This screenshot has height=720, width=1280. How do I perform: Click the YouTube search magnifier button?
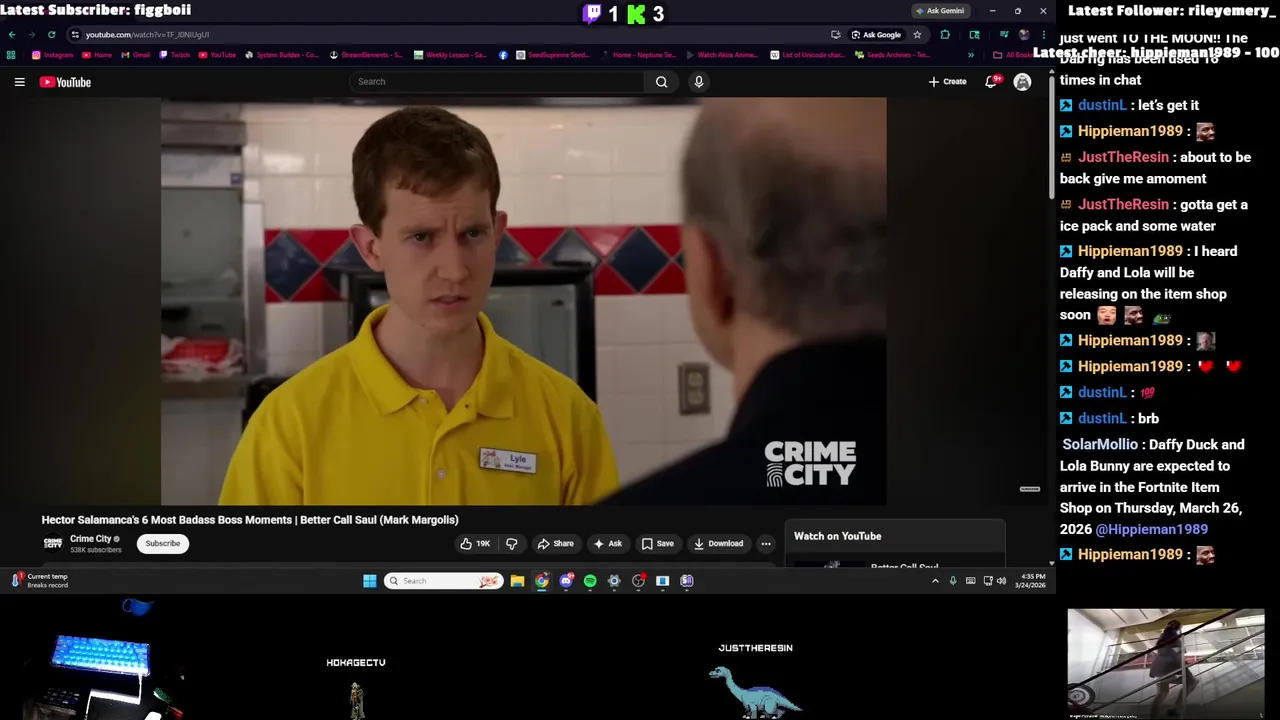click(661, 82)
